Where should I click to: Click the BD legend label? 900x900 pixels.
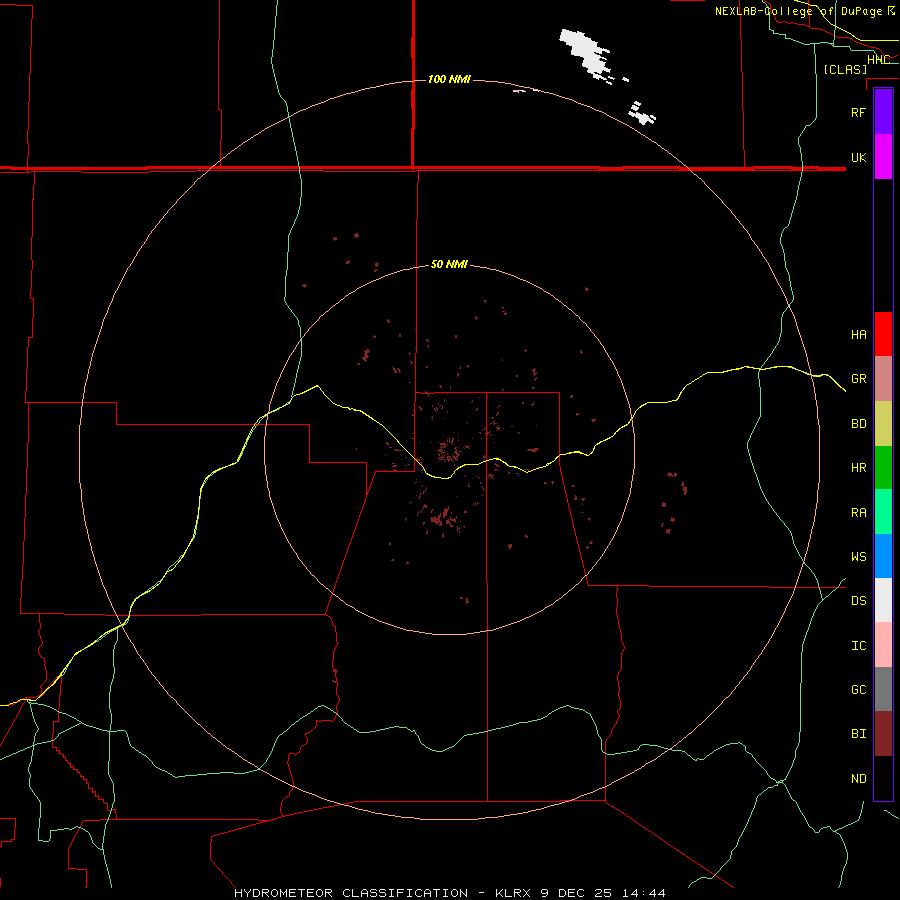[x=858, y=424]
